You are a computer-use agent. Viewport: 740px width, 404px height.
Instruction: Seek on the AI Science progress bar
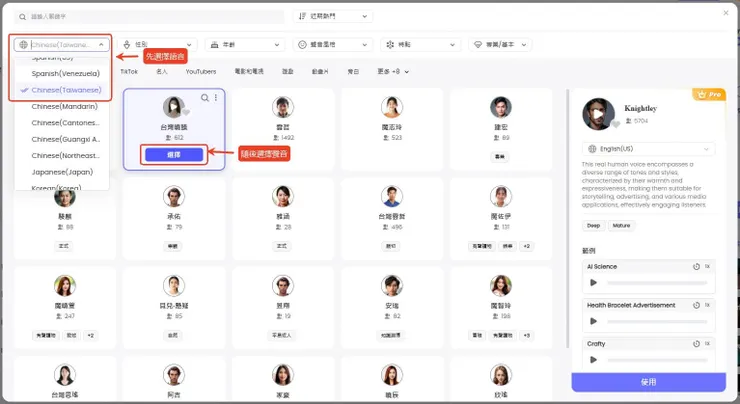(657, 283)
